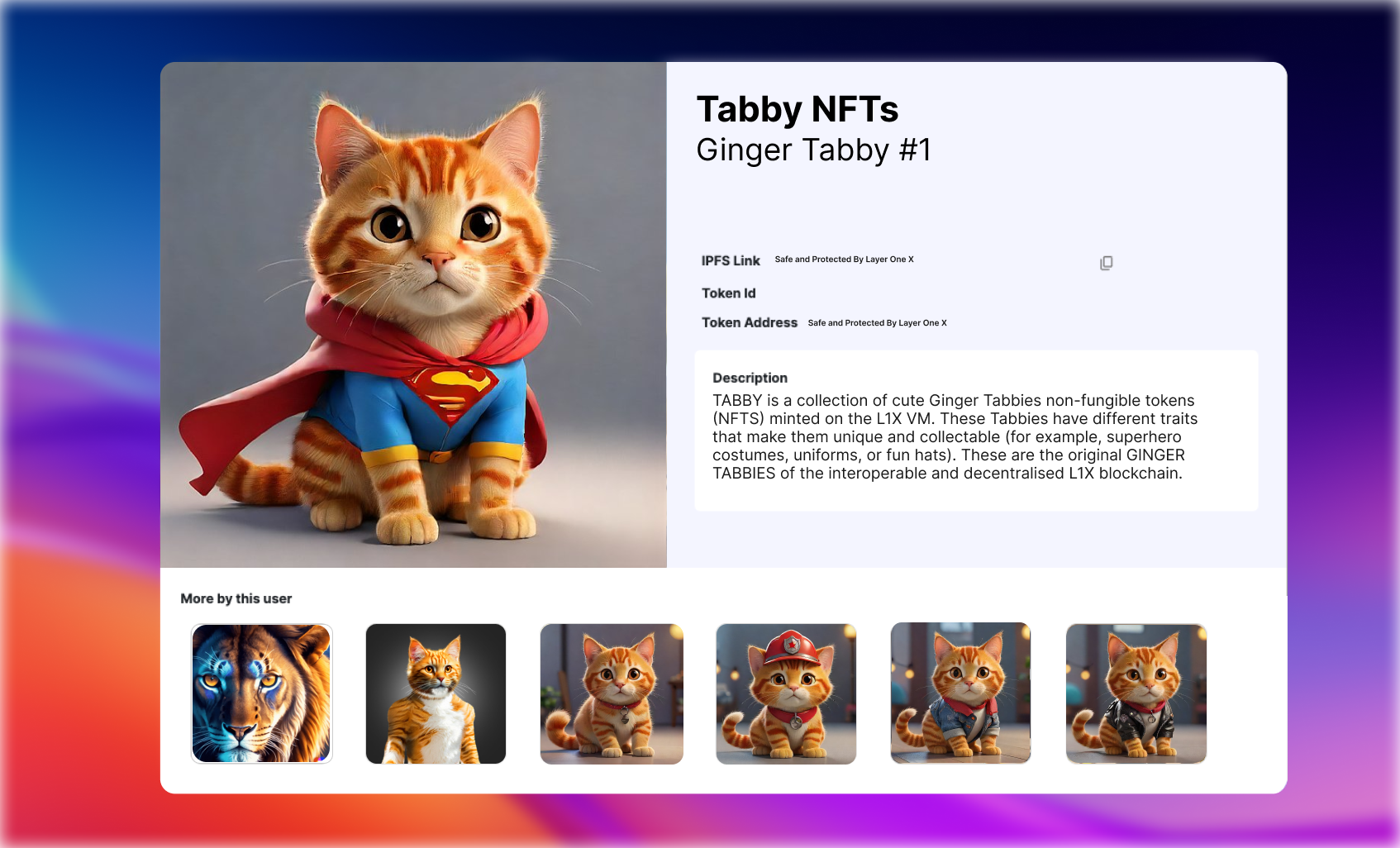Viewport: 1400px width, 848px height.
Task: Click the 'Tabby NFTs' collection title
Action: (x=798, y=109)
